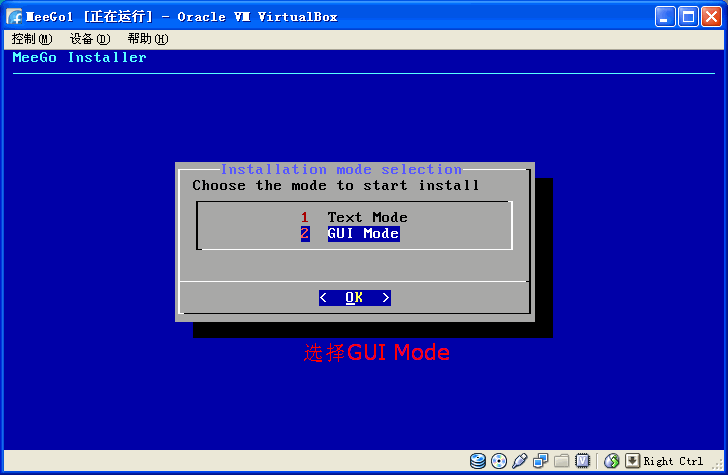Click the window title bar text

tap(182, 17)
